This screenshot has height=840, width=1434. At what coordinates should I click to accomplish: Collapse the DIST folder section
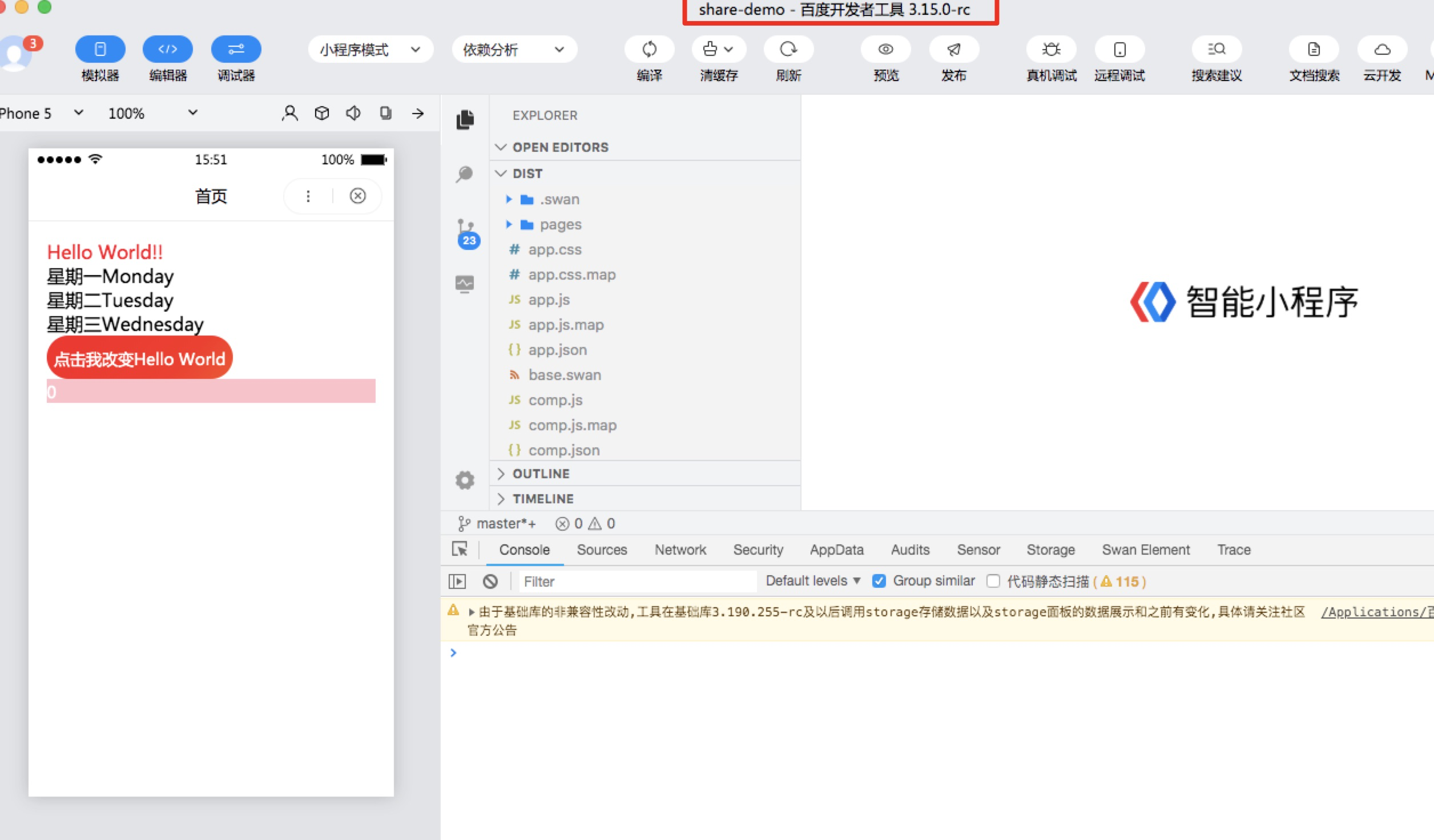pyautogui.click(x=645, y=173)
